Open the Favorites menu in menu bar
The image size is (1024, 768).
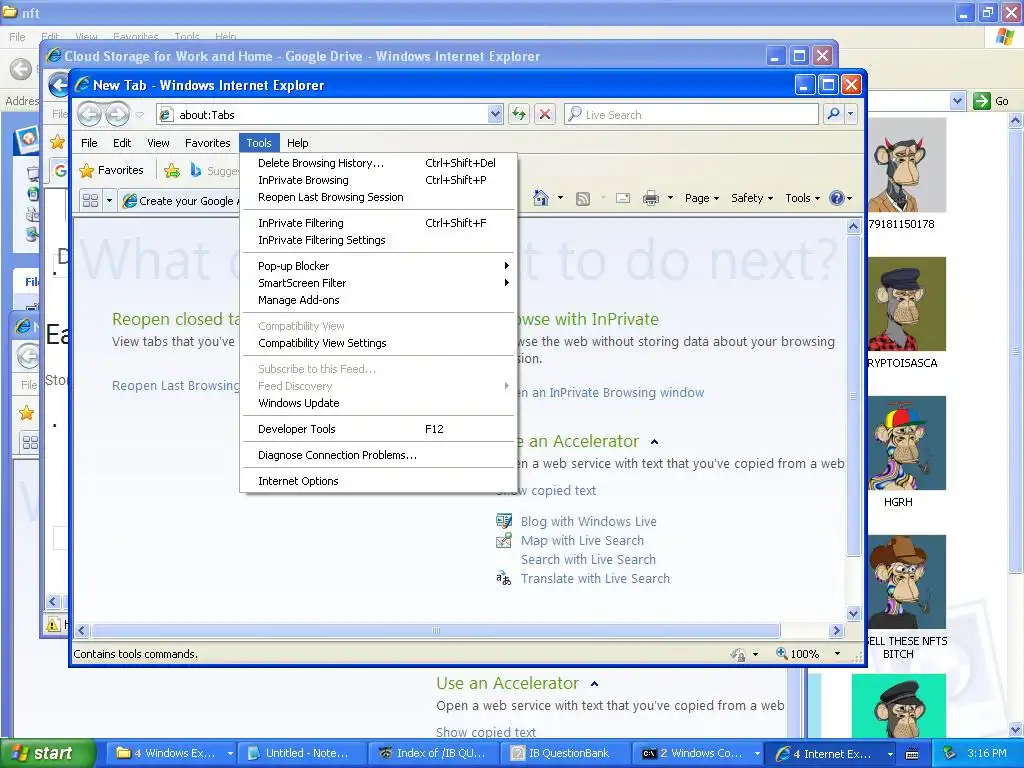(x=207, y=143)
